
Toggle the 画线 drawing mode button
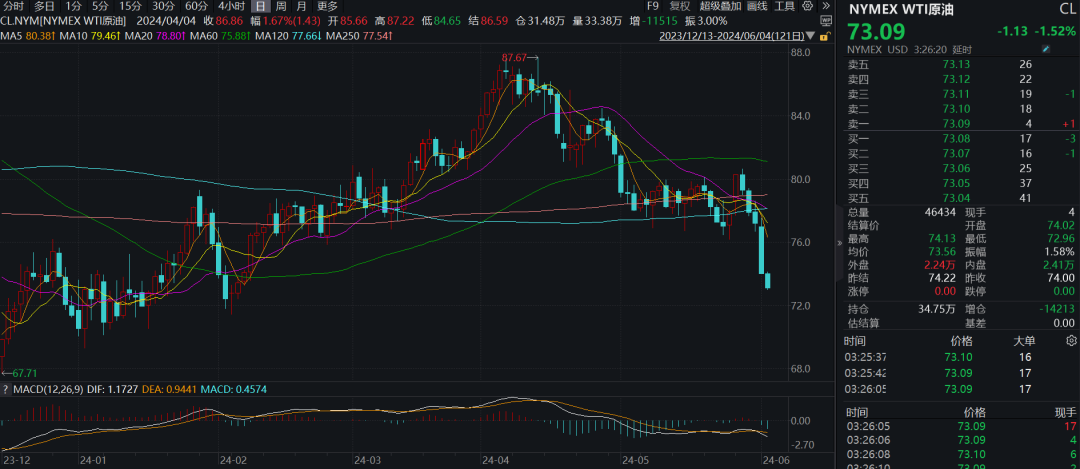(757, 6)
